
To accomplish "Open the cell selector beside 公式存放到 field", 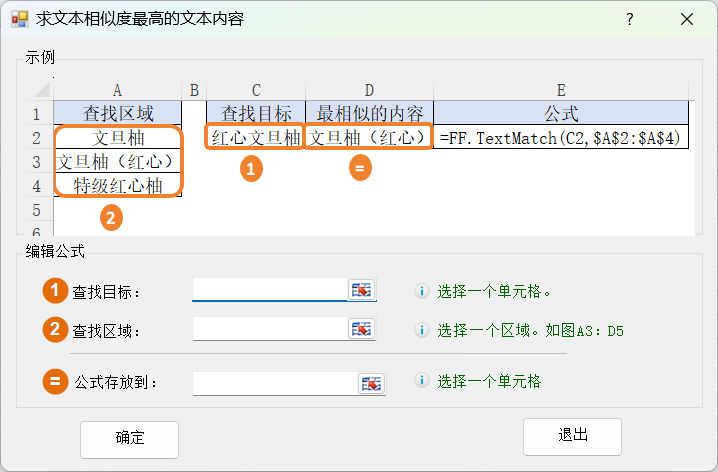I will [x=371, y=383].
